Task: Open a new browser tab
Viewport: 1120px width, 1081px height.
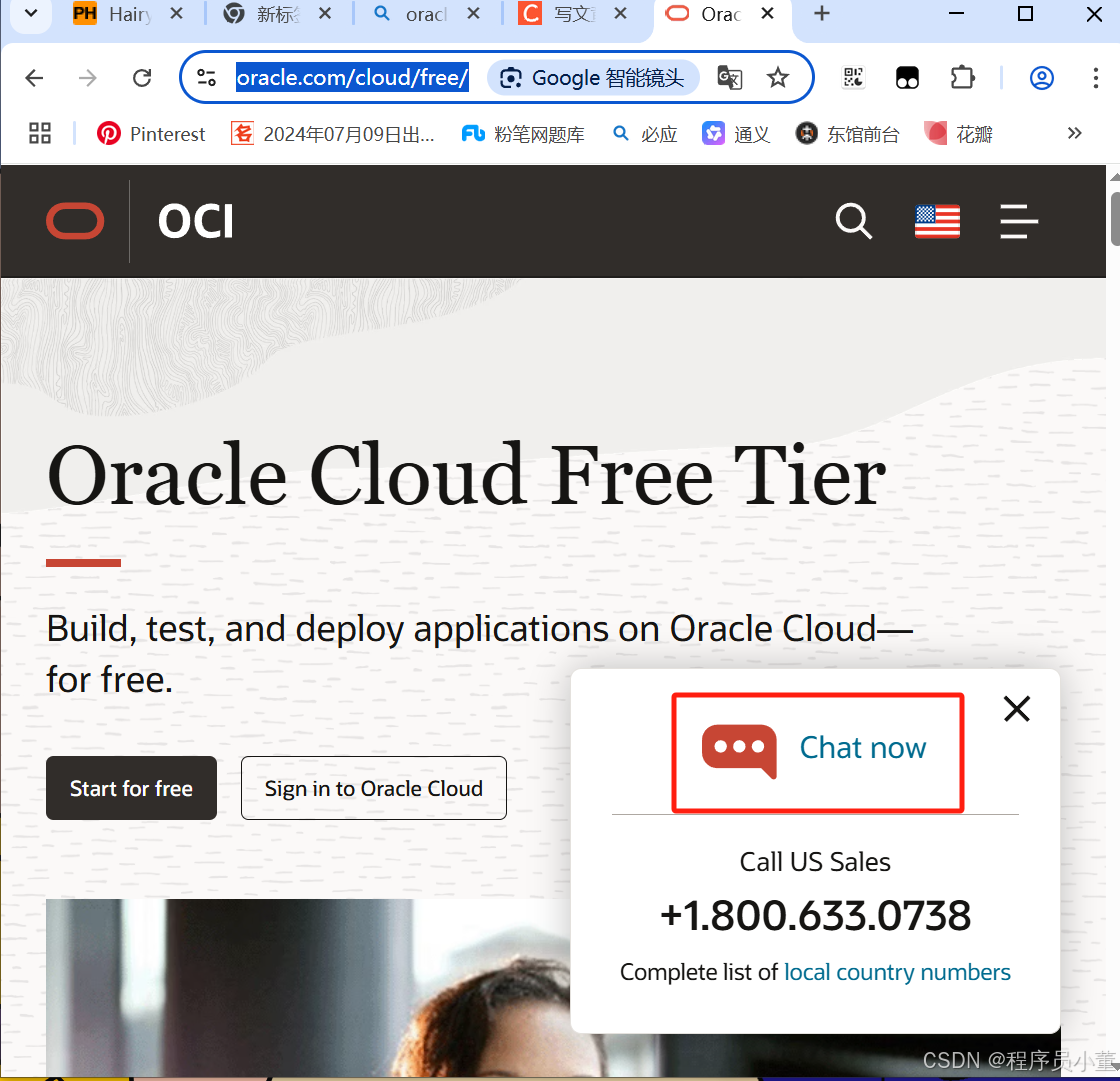Action: pos(822,14)
